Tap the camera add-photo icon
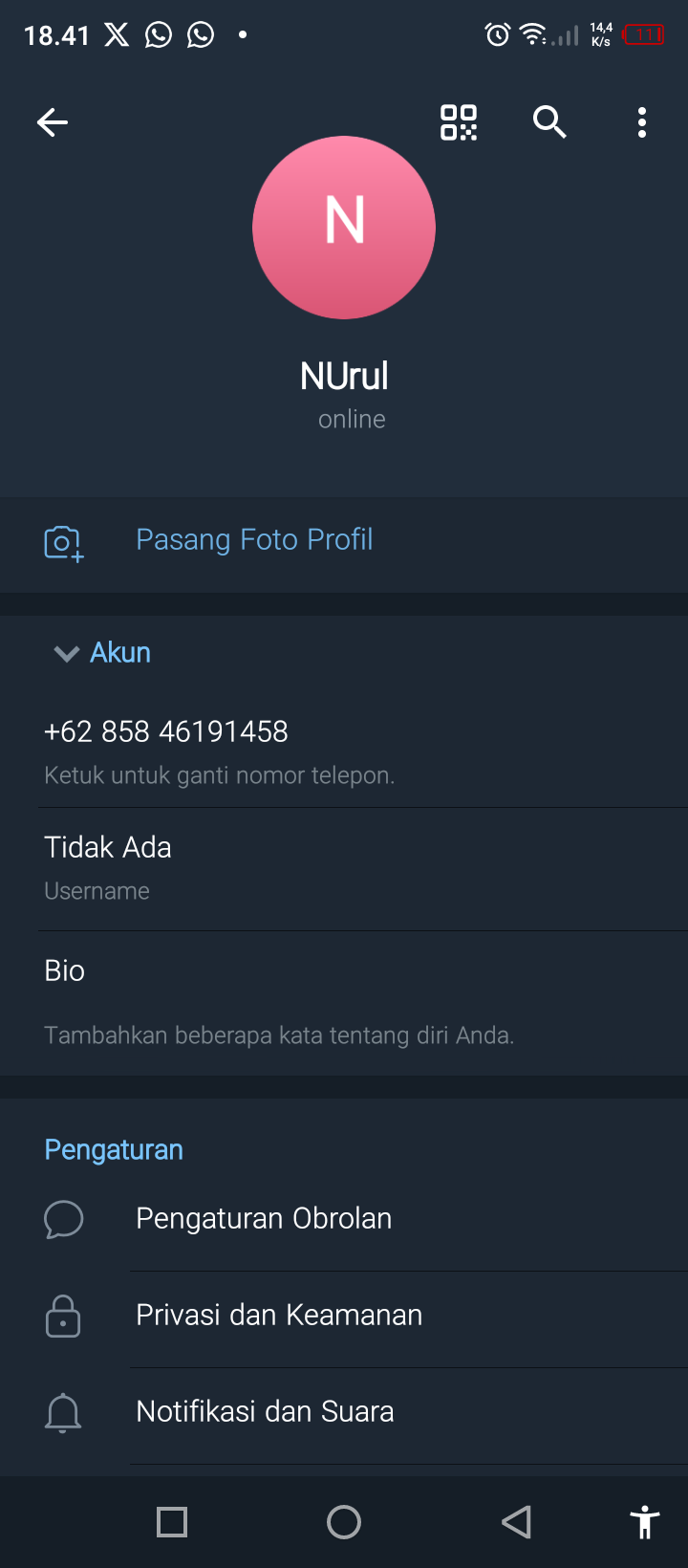688x1568 pixels. [x=63, y=542]
